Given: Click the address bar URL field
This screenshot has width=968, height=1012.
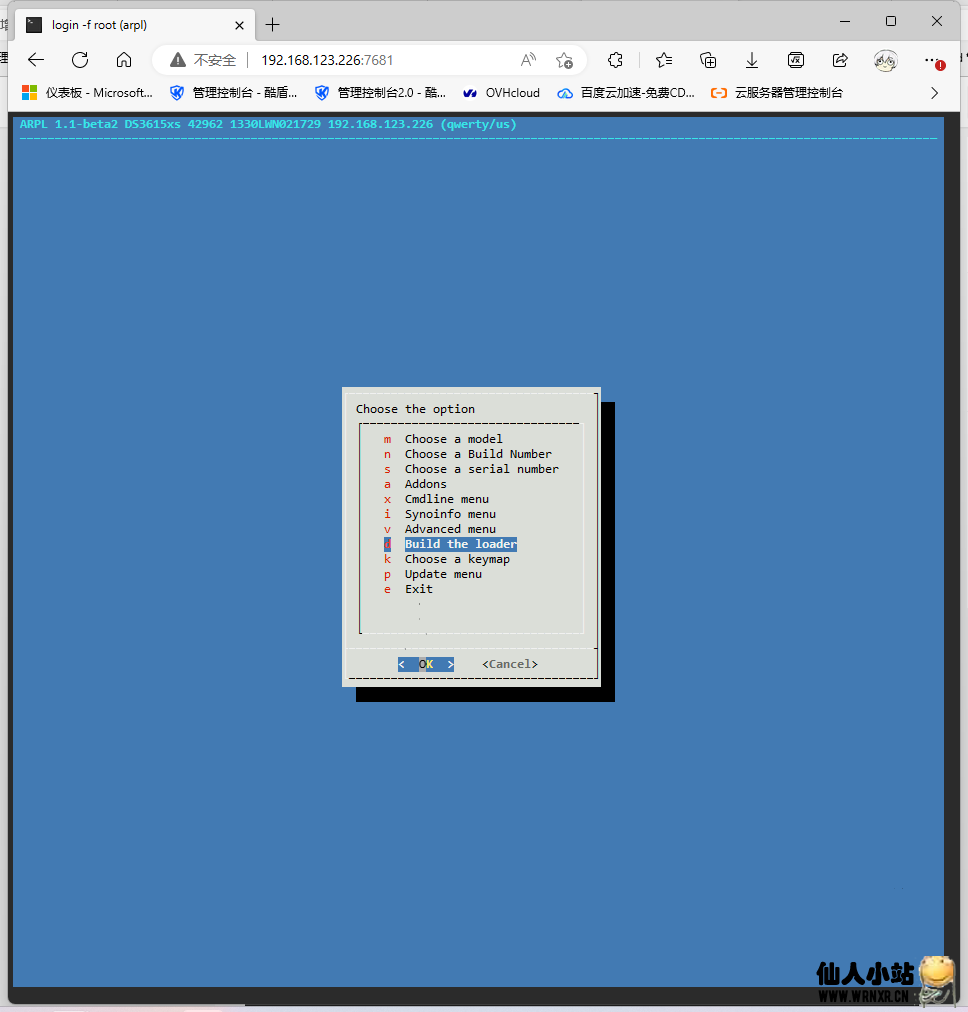Looking at the screenshot, I should click(380, 60).
